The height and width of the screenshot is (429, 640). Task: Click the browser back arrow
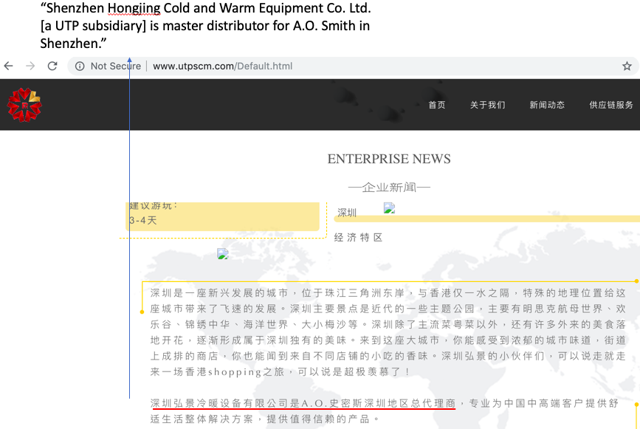point(9,66)
